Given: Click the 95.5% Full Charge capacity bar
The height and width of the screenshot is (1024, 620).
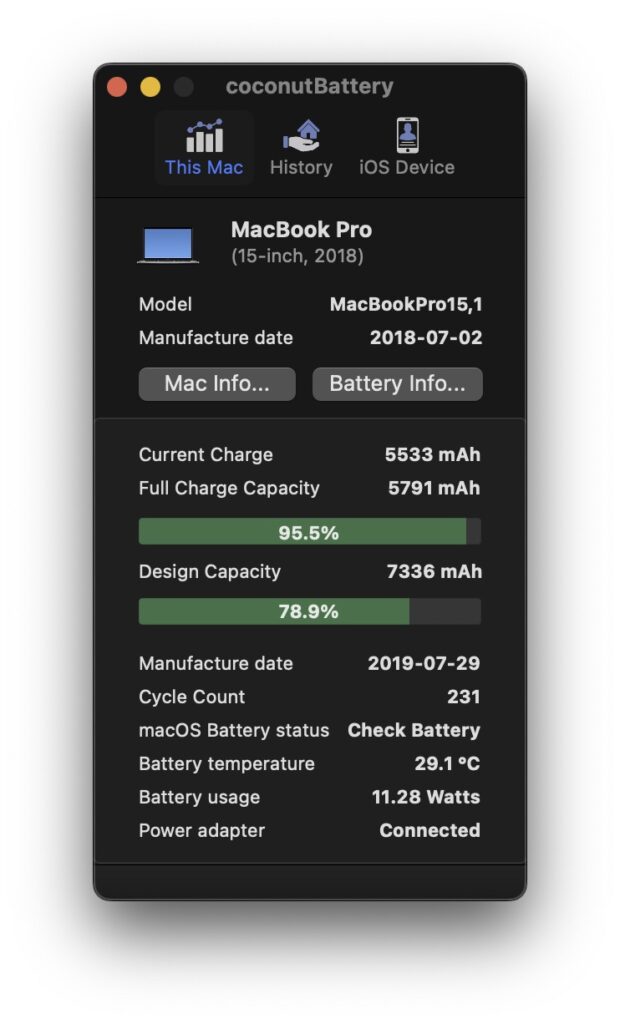Looking at the screenshot, I should [x=309, y=531].
